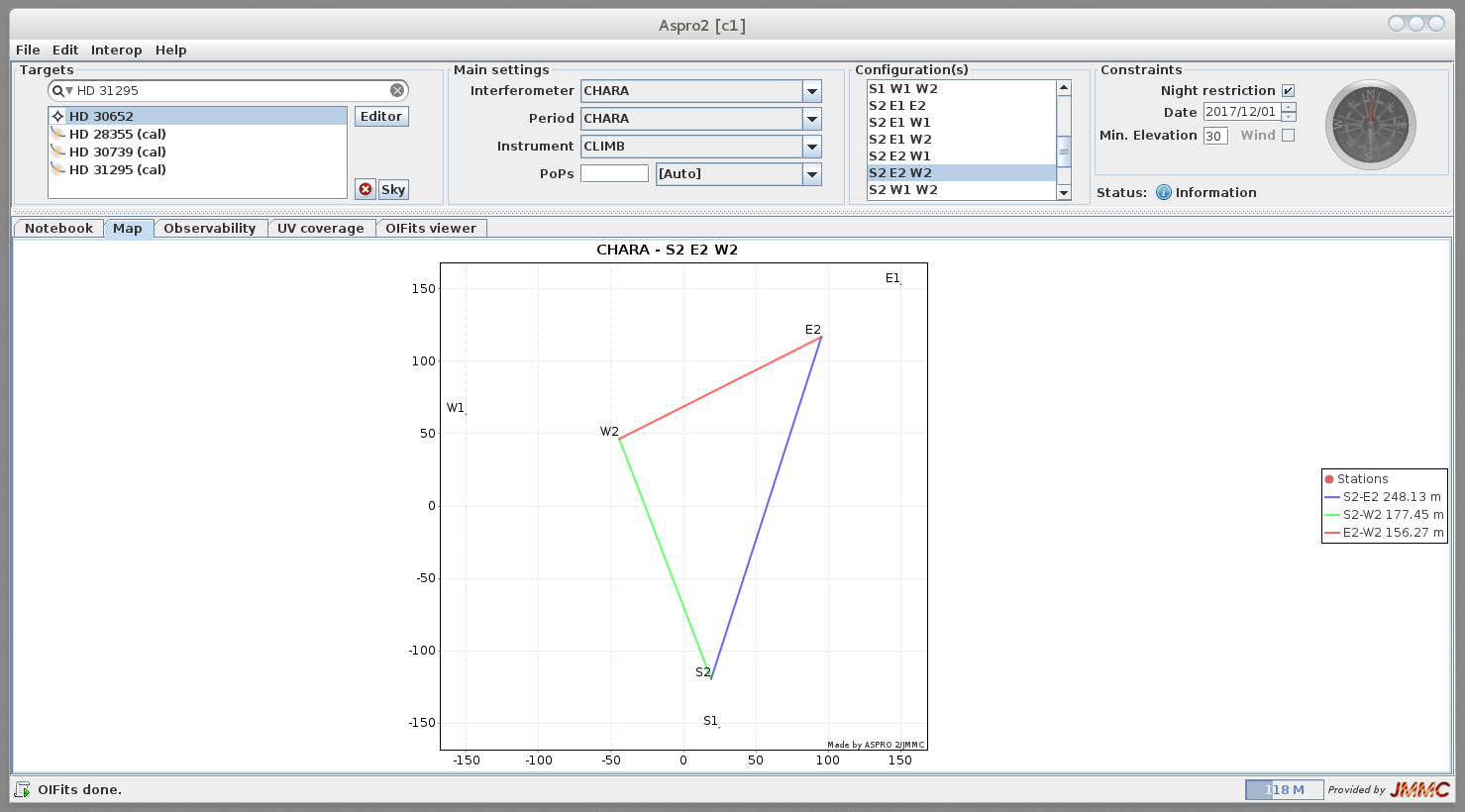This screenshot has width=1465, height=812.
Task: Click legend entry S2-W2 177.45 m
Action: (1384, 515)
